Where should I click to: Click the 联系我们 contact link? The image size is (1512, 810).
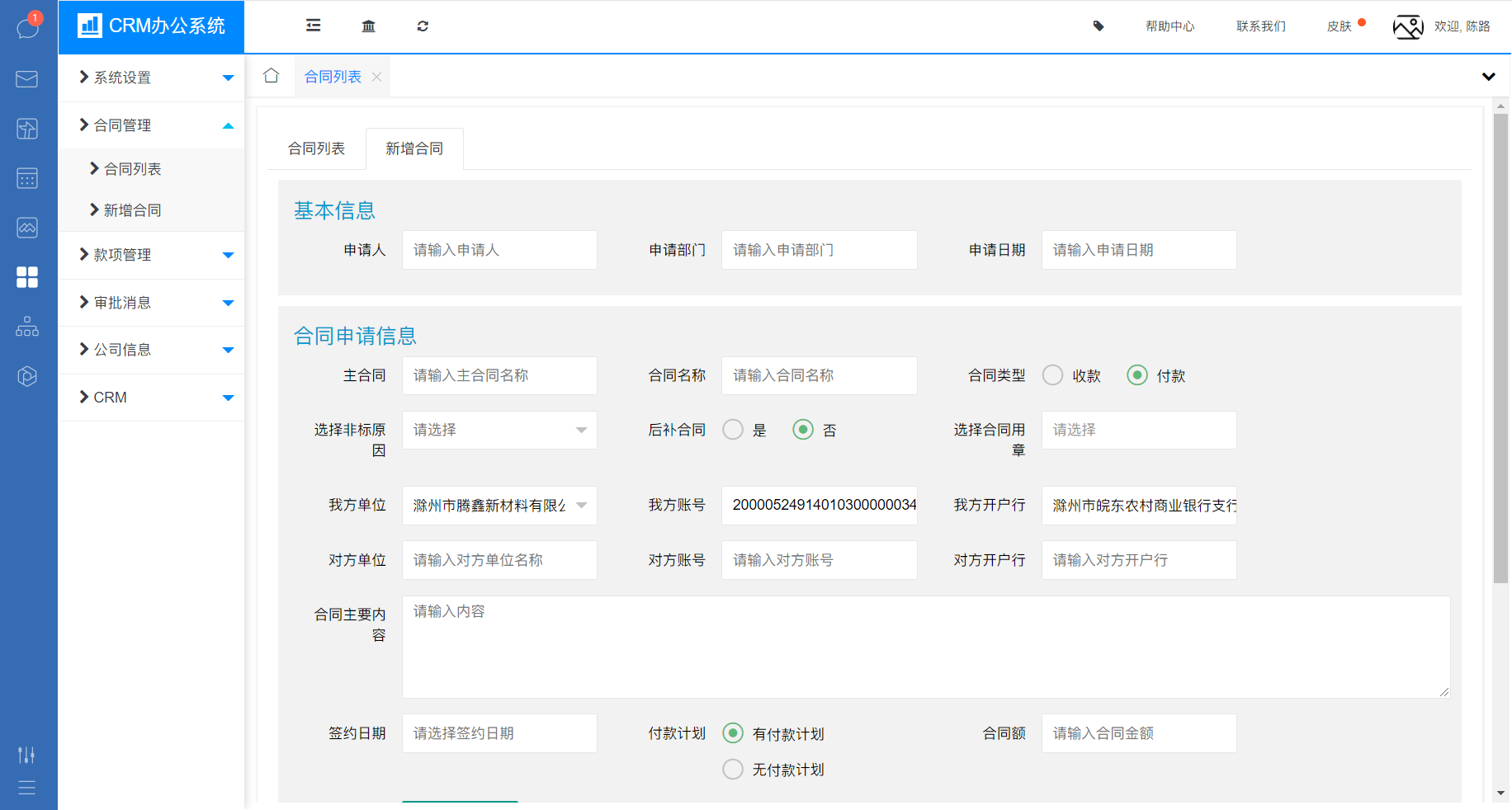point(1259,26)
